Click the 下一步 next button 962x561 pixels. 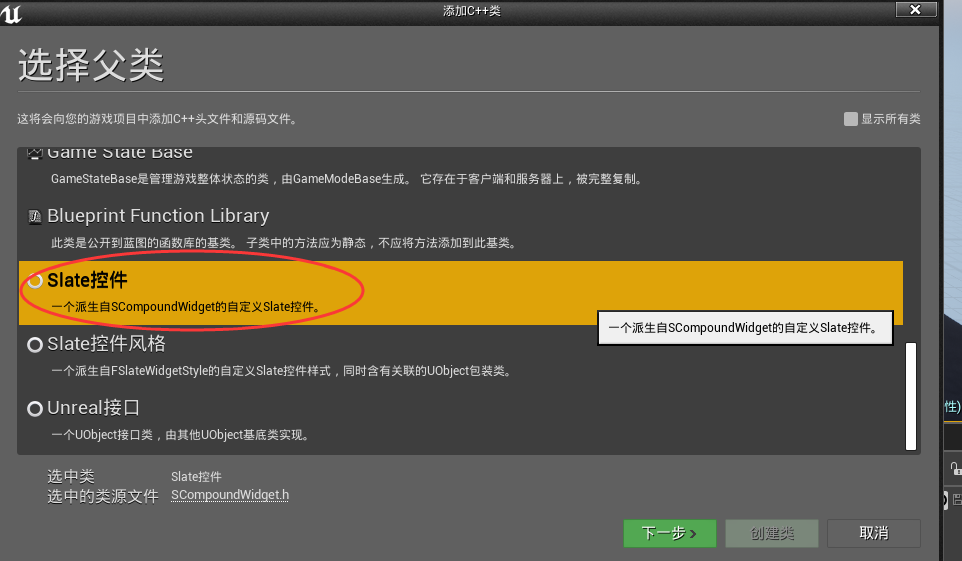(669, 533)
